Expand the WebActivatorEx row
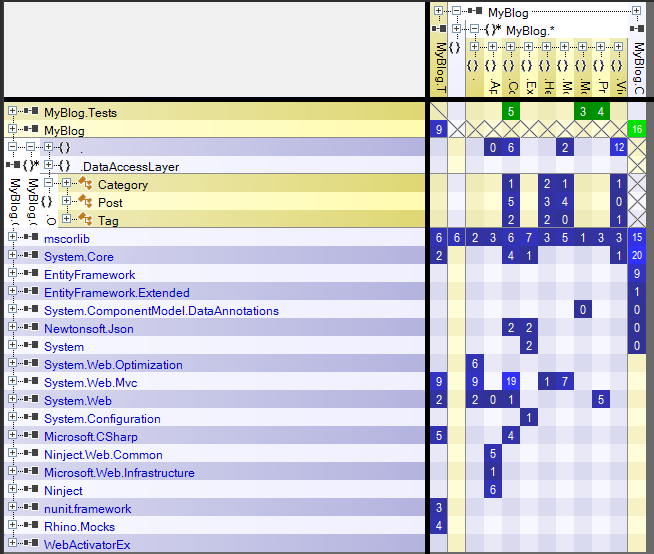 (13, 542)
